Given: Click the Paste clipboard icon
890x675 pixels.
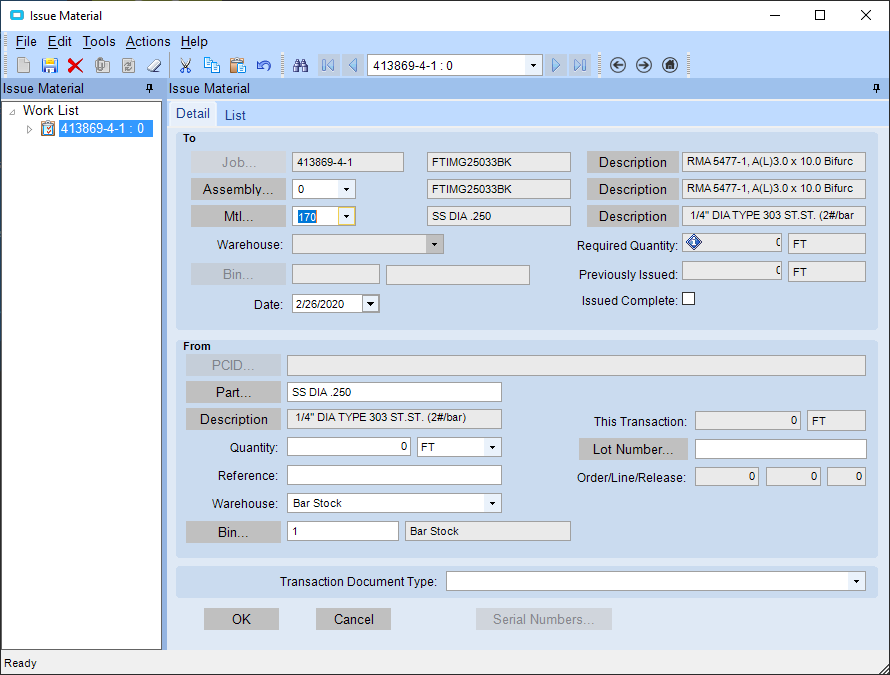Looking at the screenshot, I should point(238,65).
